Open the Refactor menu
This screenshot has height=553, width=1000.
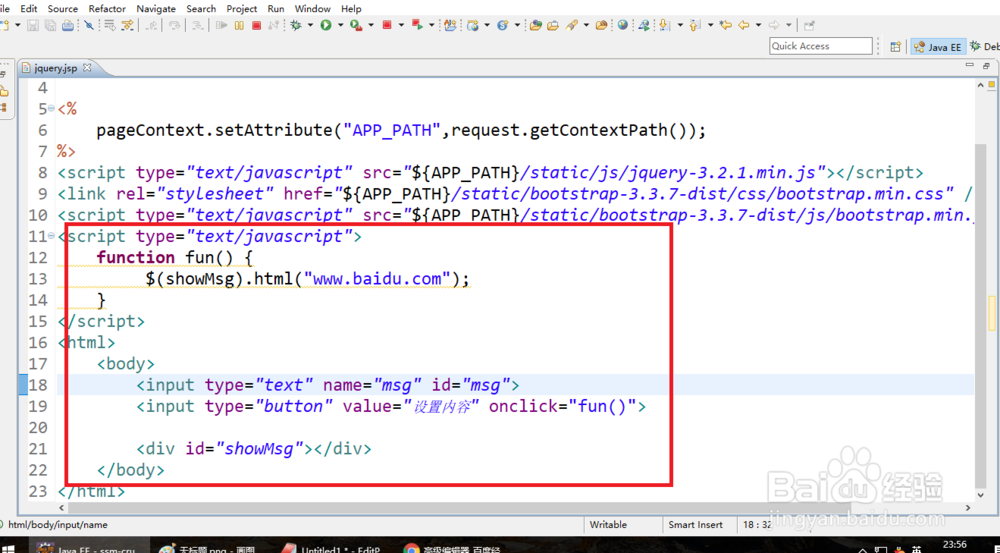107,8
